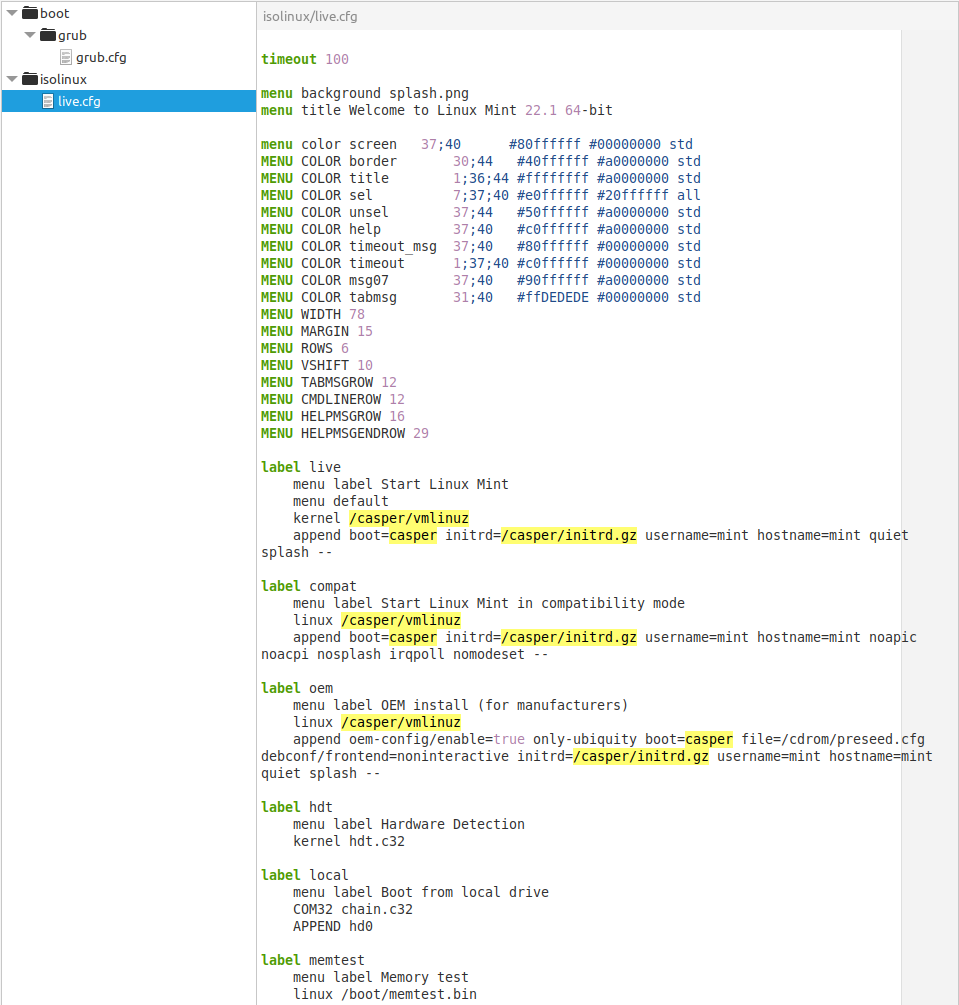959x1005 pixels.
Task: Click the 'MENU COLOR tabmsg' line
Action: coord(481,297)
